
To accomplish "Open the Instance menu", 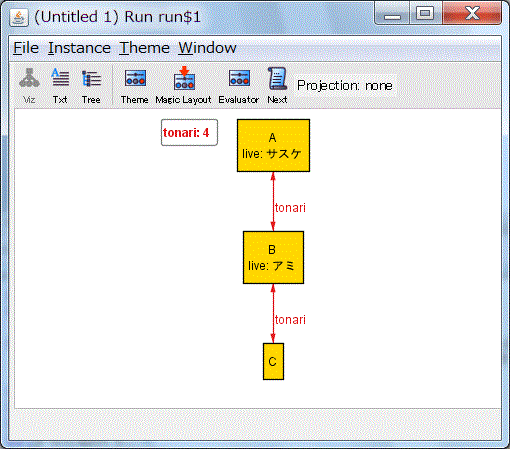I will 79,48.
